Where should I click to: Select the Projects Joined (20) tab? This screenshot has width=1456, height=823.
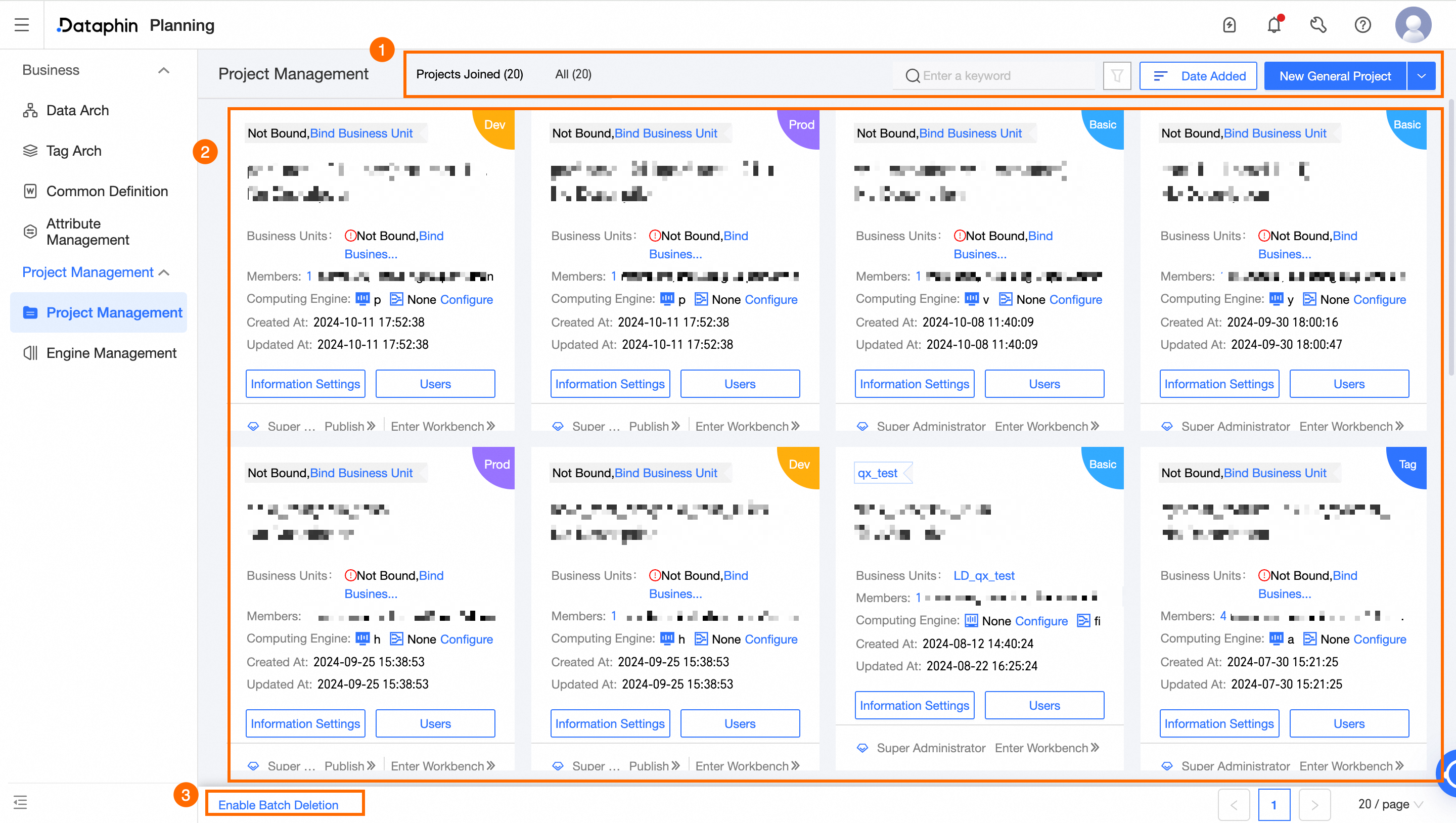(469, 74)
